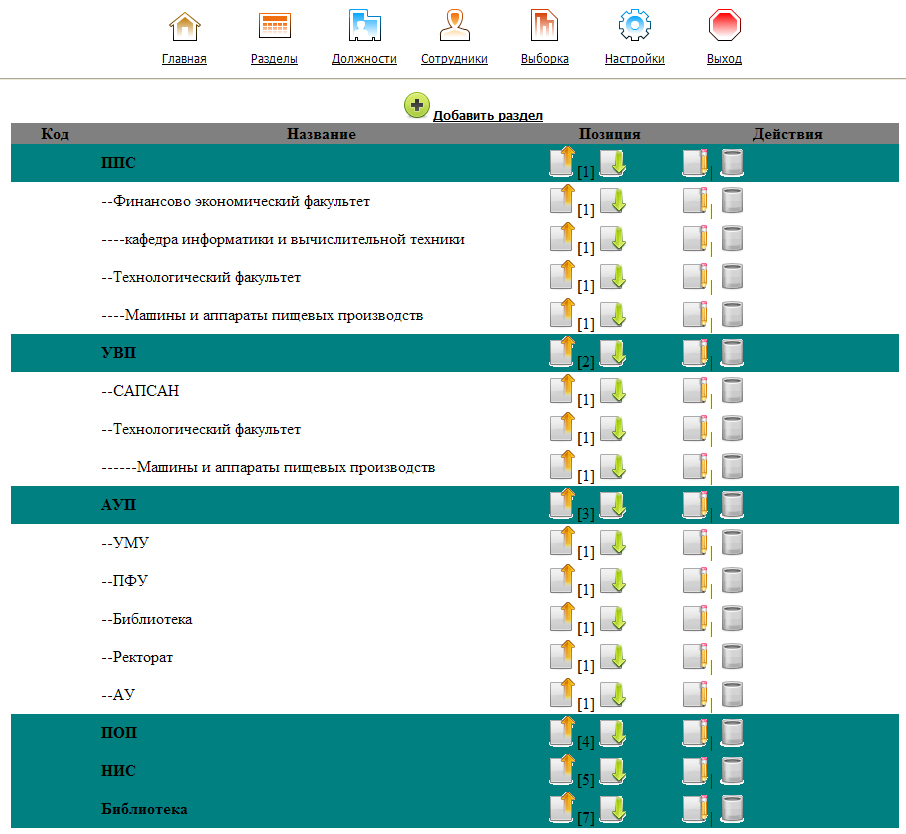Screen dimensions: 906x834
Task: Move the АУП section down
Action: 612,505
